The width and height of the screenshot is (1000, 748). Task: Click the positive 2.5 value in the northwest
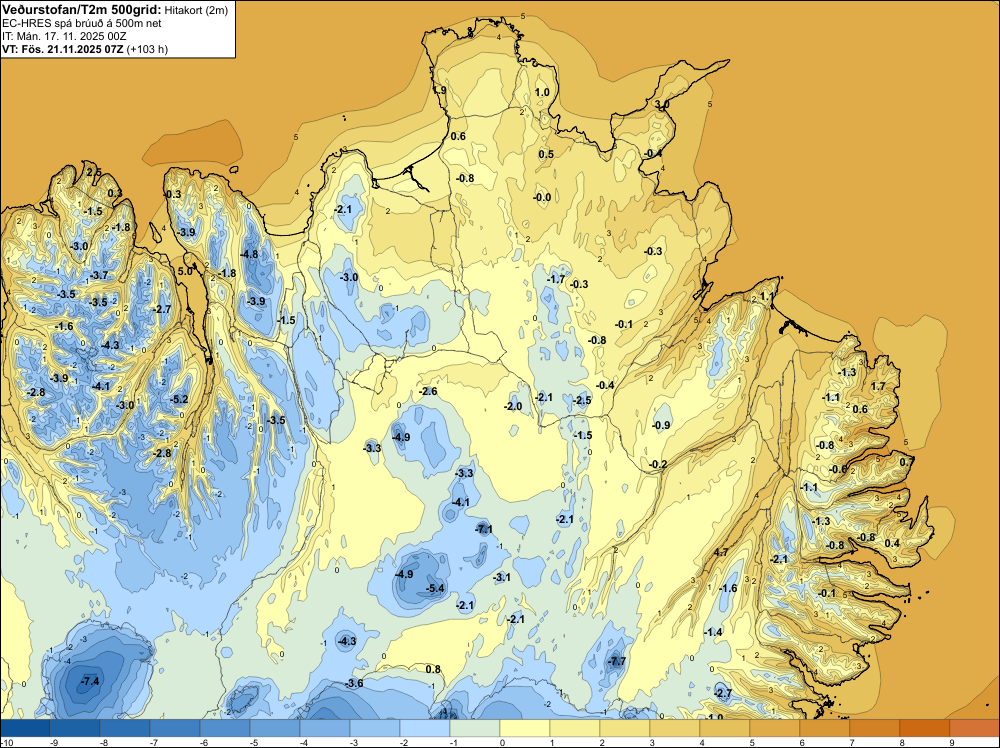94,172
